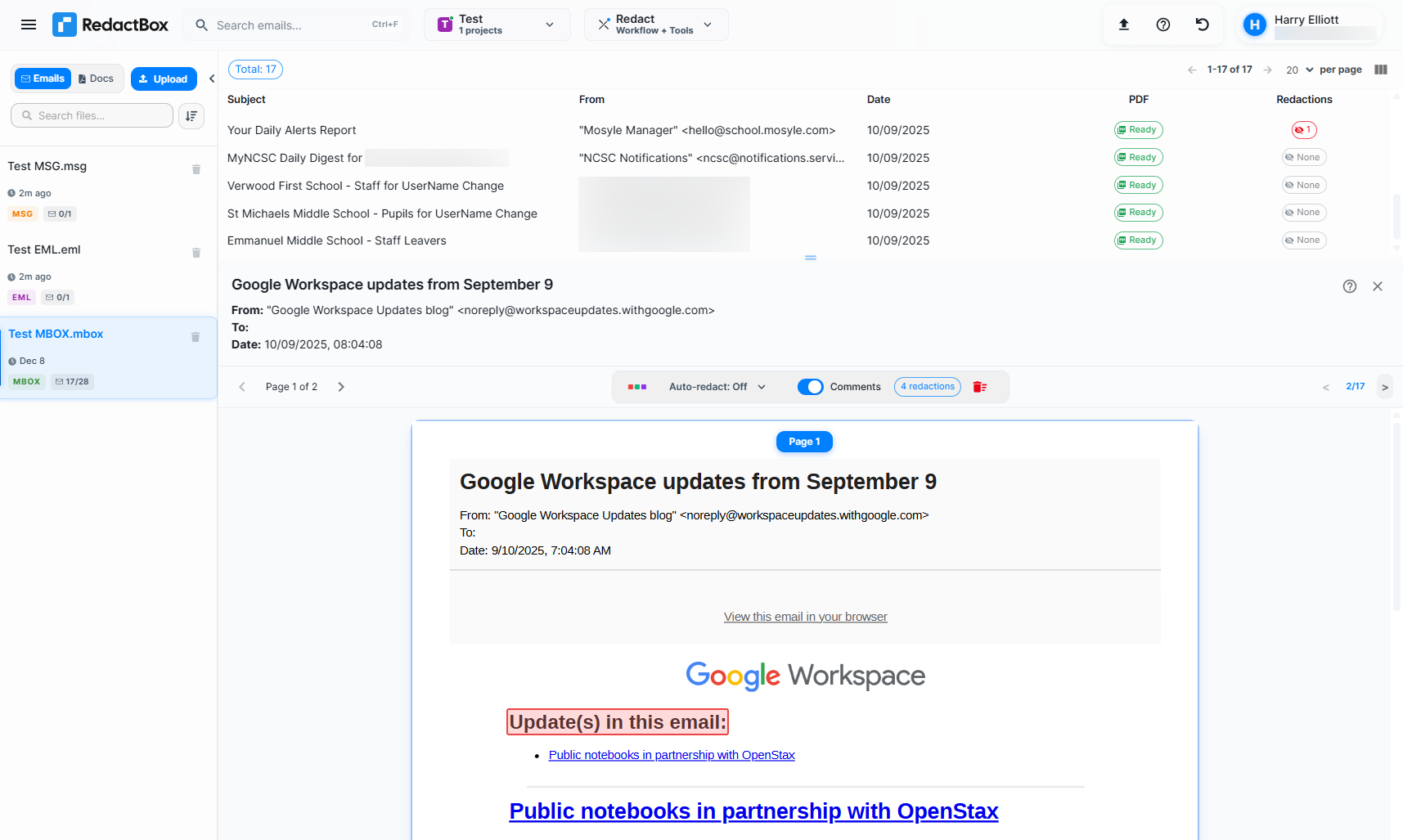Open the Test projects dropdown
This screenshot has width=1403, height=840.
[x=497, y=25]
